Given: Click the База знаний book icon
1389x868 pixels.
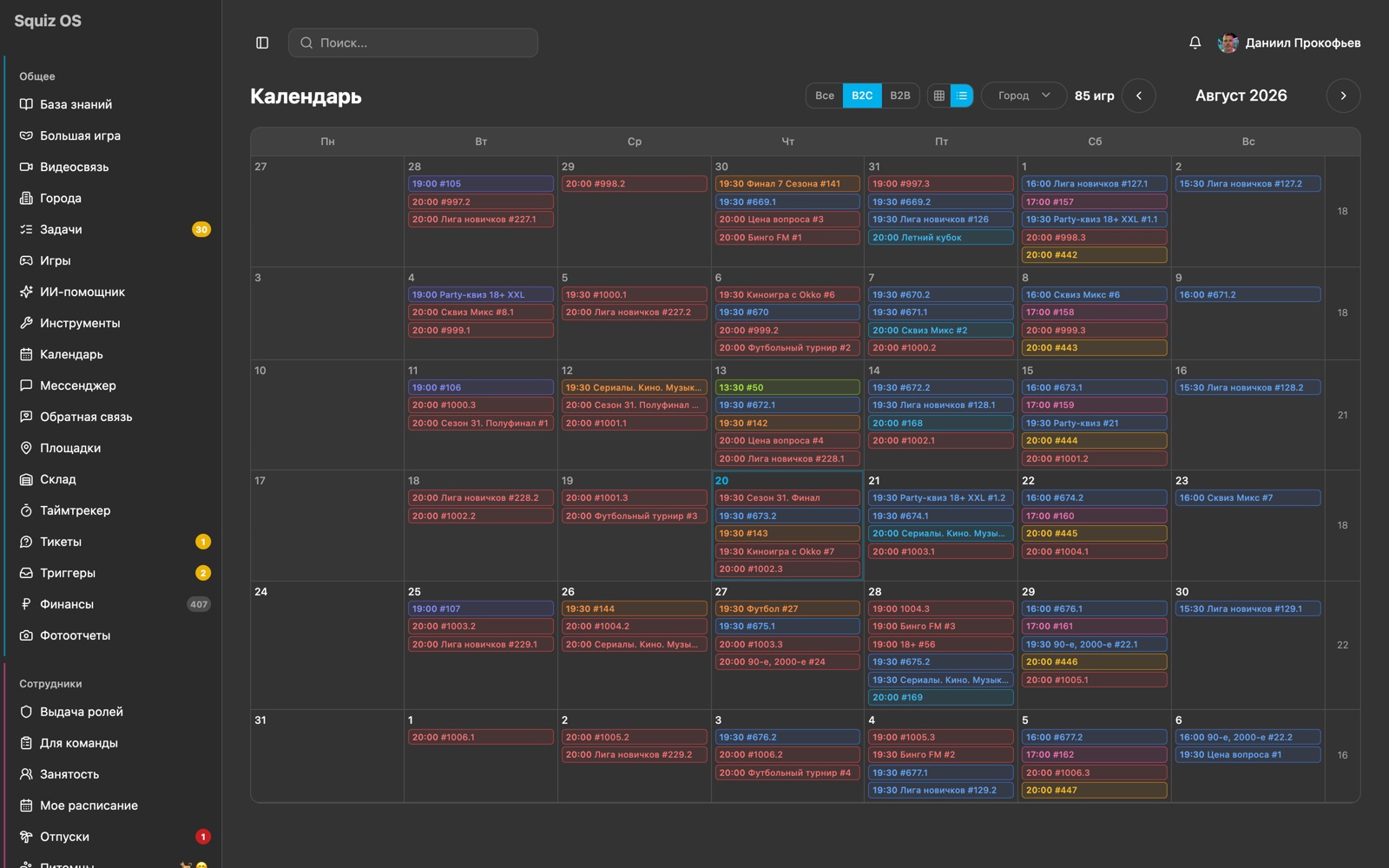Looking at the screenshot, I should click(x=26, y=104).
